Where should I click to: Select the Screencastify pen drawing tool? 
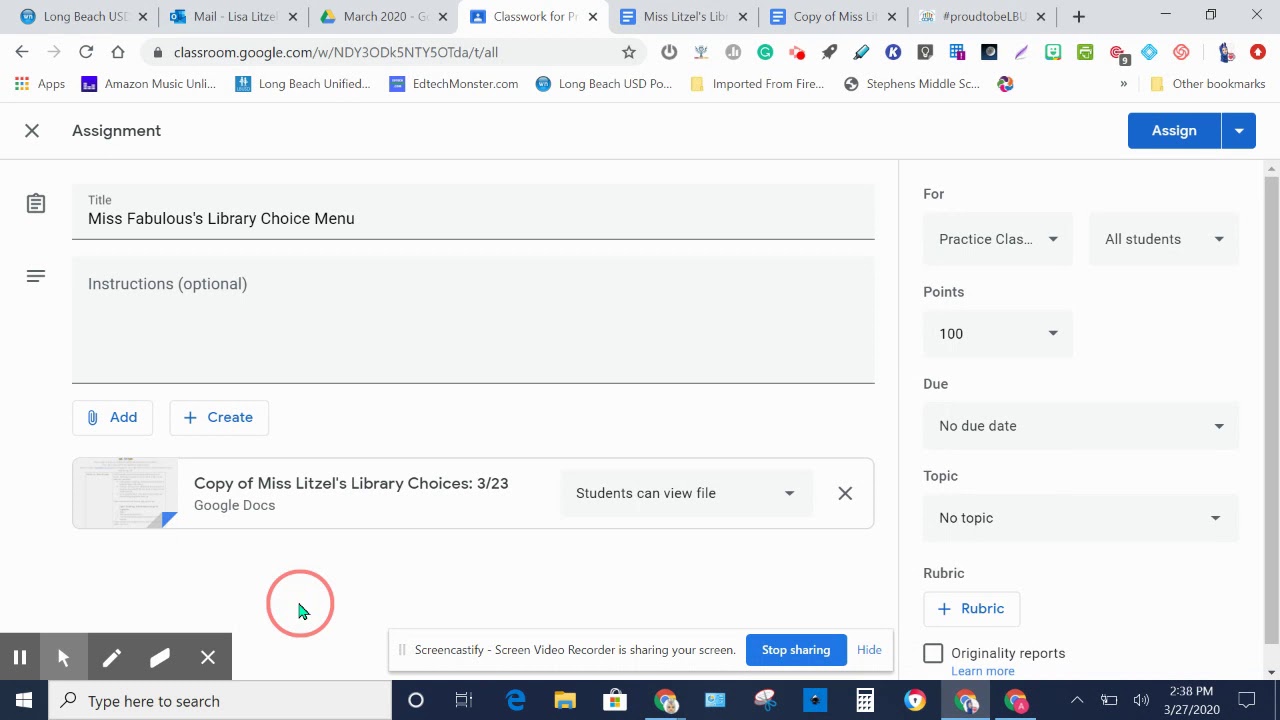111,657
